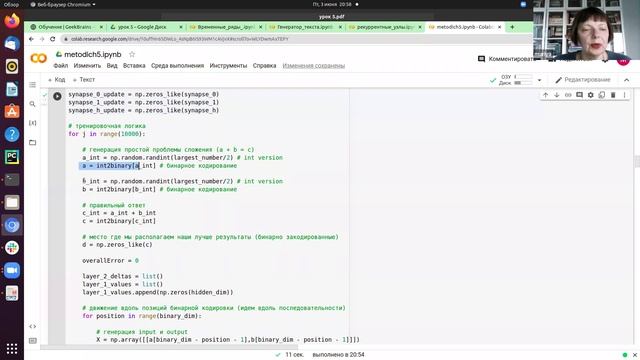This screenshot has width=640, height=360.
Task: Mirror cell in tab icon
Action: click(x=602, y=95)
